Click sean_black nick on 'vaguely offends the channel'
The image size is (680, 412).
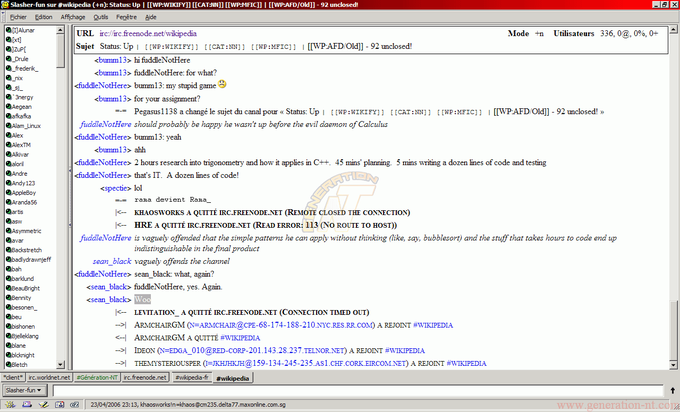click(x=112, y=261)
